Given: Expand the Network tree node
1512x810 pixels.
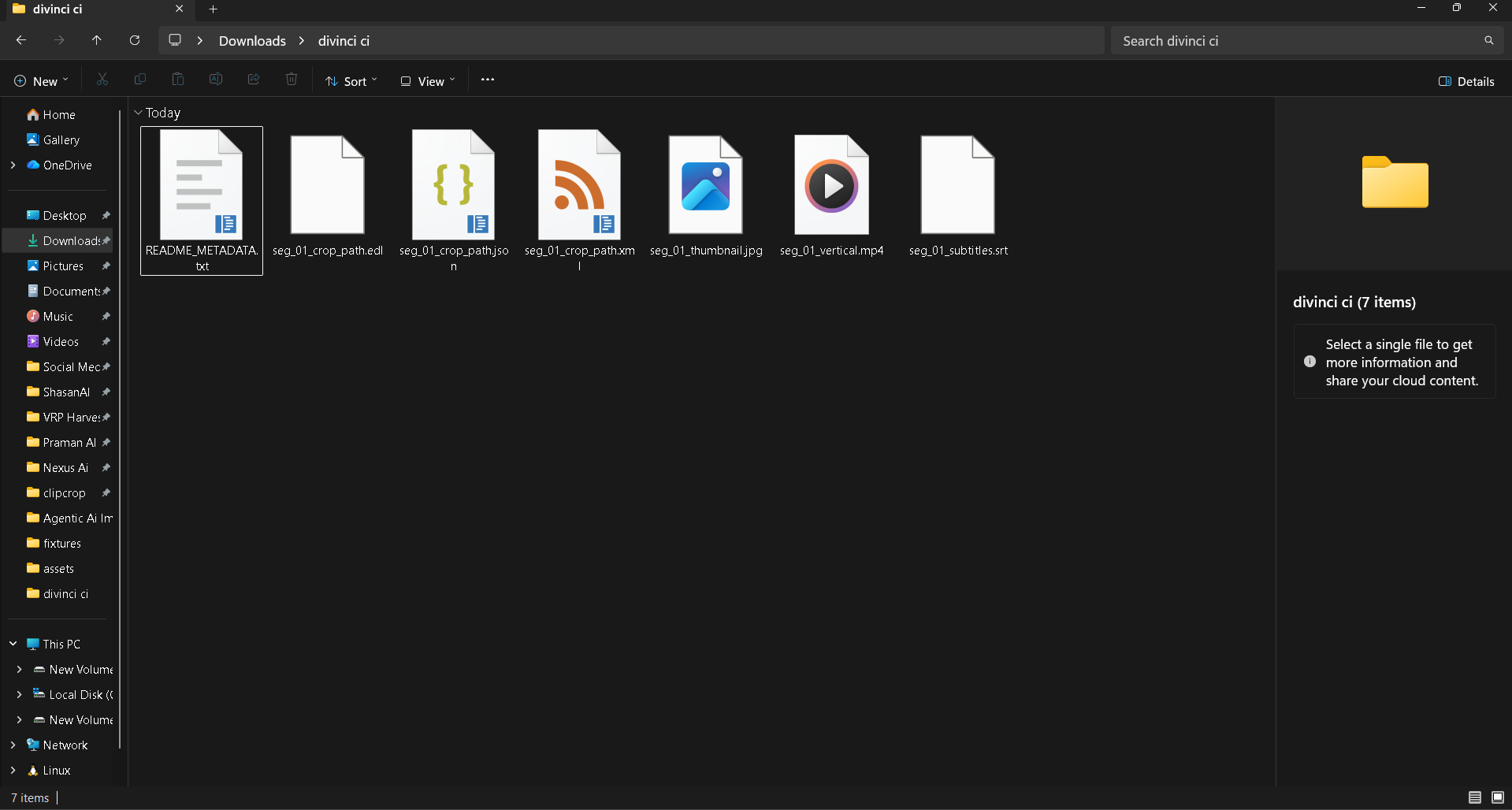Looking at the screenshot, I should click(13, 745).
